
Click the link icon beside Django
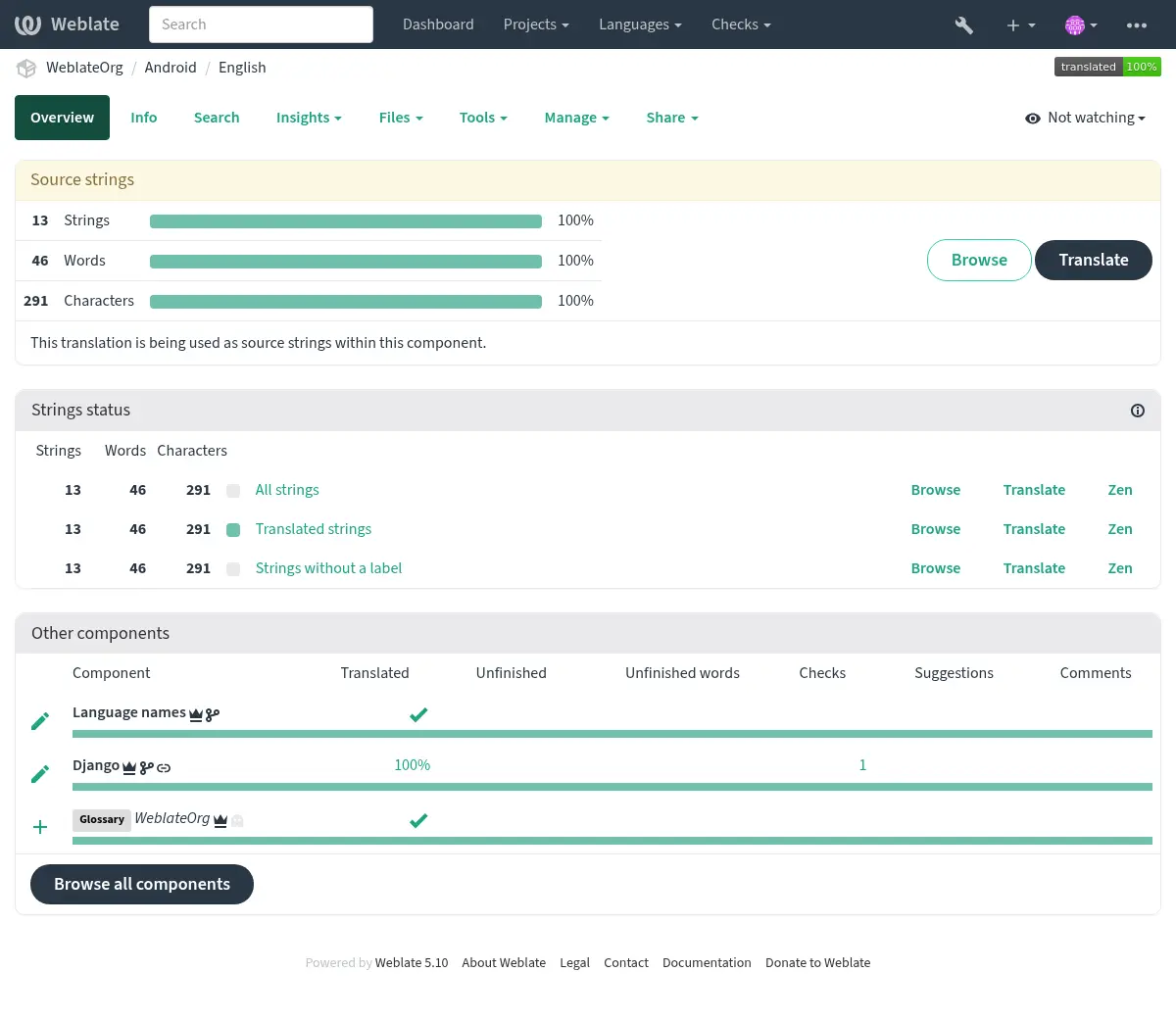click(164, 768)
